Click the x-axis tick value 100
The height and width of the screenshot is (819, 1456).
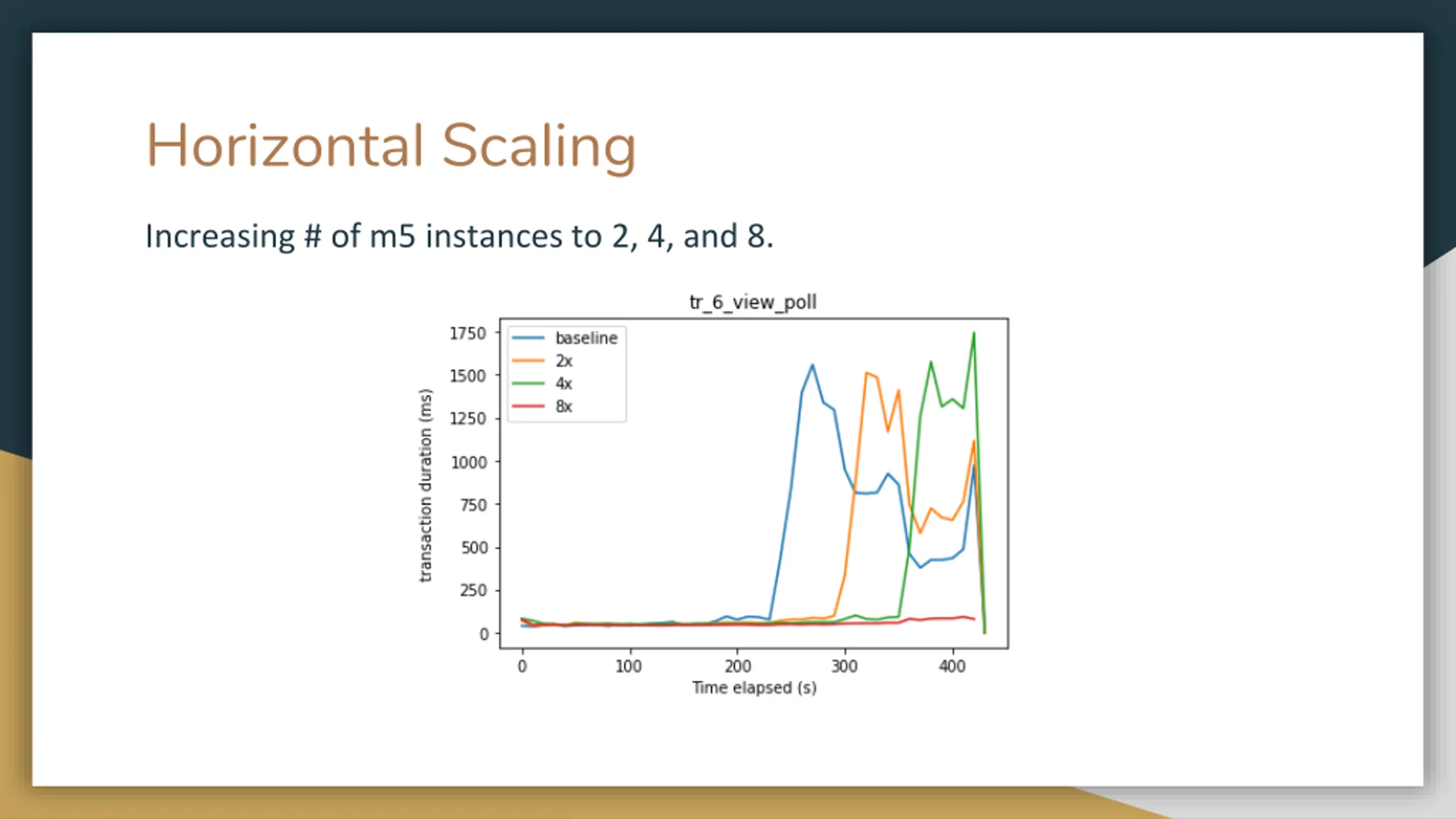click(628, 666)
